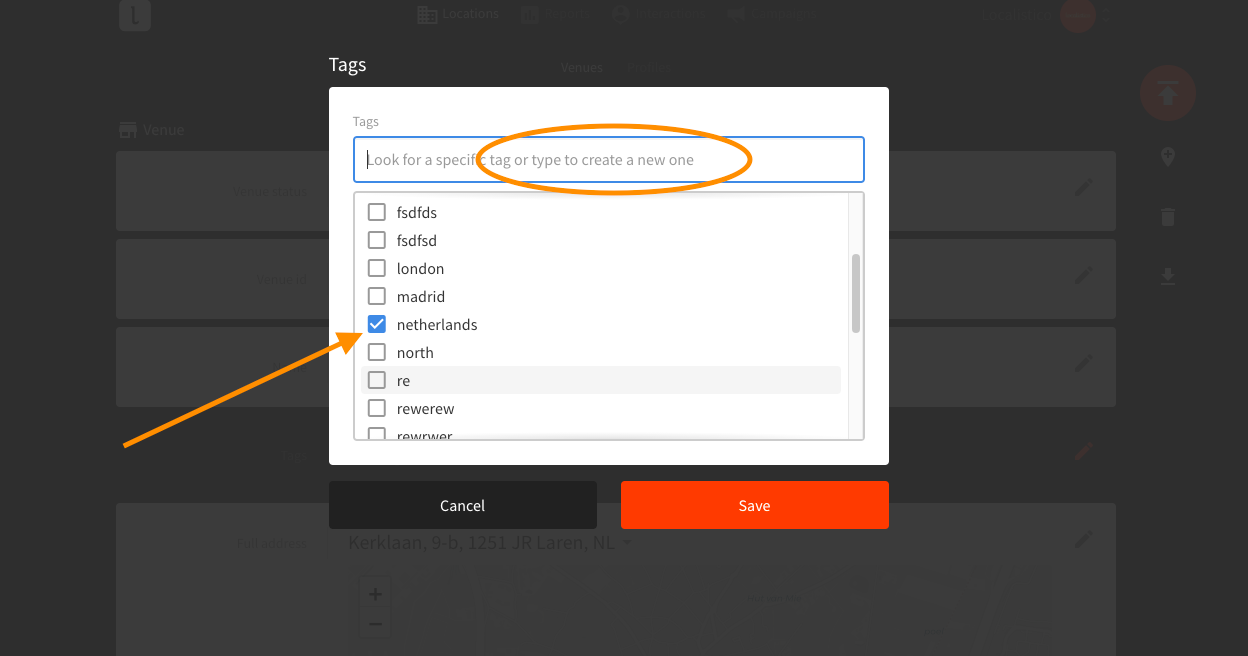The height and width of the screenshot is (656, 1248).
Task: Focus the tag search input field
Action: click(x=608, y=159)
